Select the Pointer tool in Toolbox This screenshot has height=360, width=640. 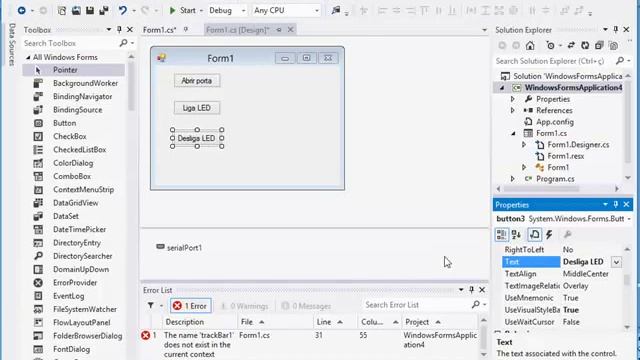click(73, 70)
